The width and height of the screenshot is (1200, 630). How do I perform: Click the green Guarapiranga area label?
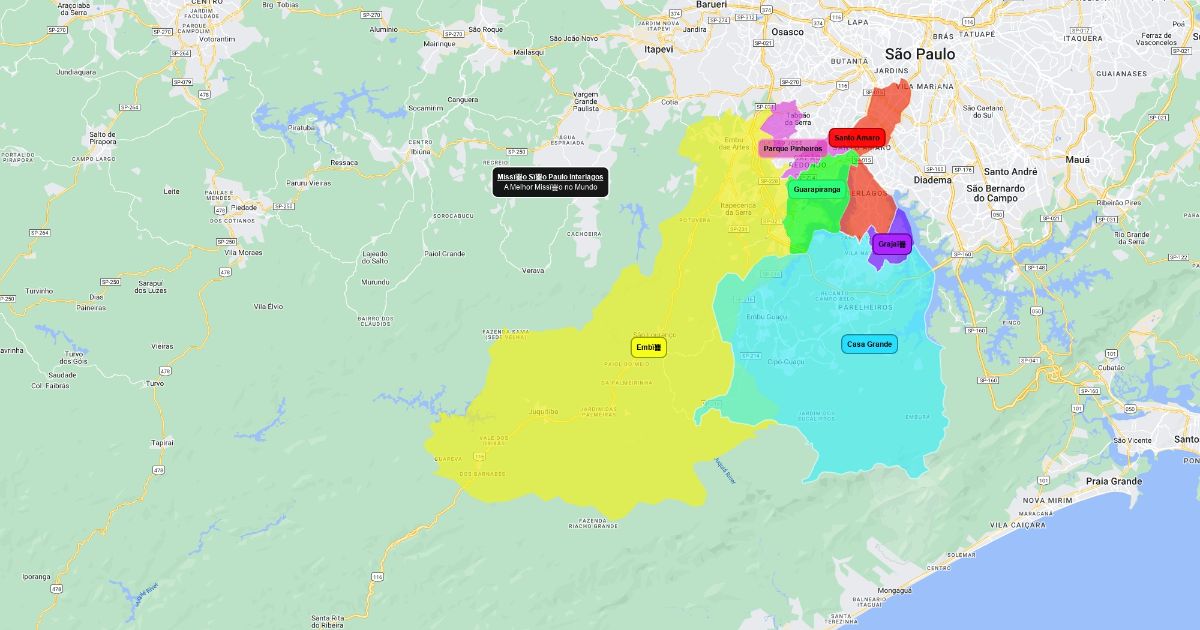816,189
